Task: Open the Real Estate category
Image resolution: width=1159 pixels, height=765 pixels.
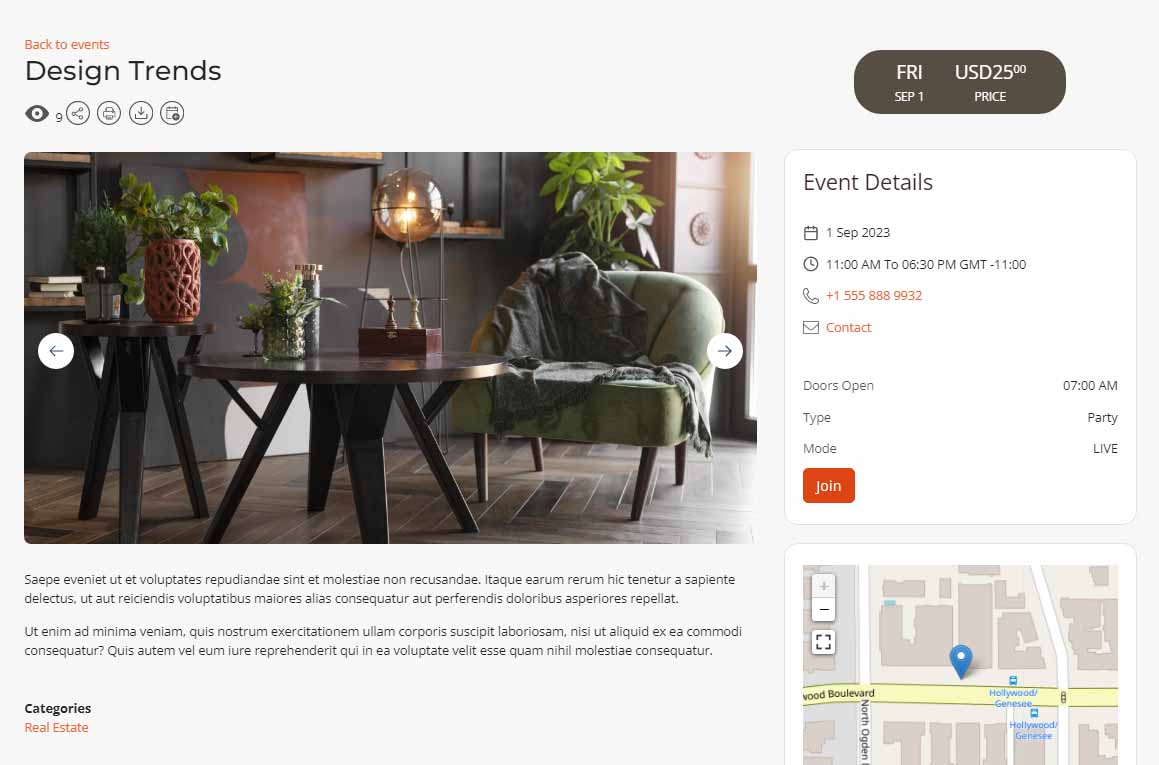Action: click(x=56, y=727)
